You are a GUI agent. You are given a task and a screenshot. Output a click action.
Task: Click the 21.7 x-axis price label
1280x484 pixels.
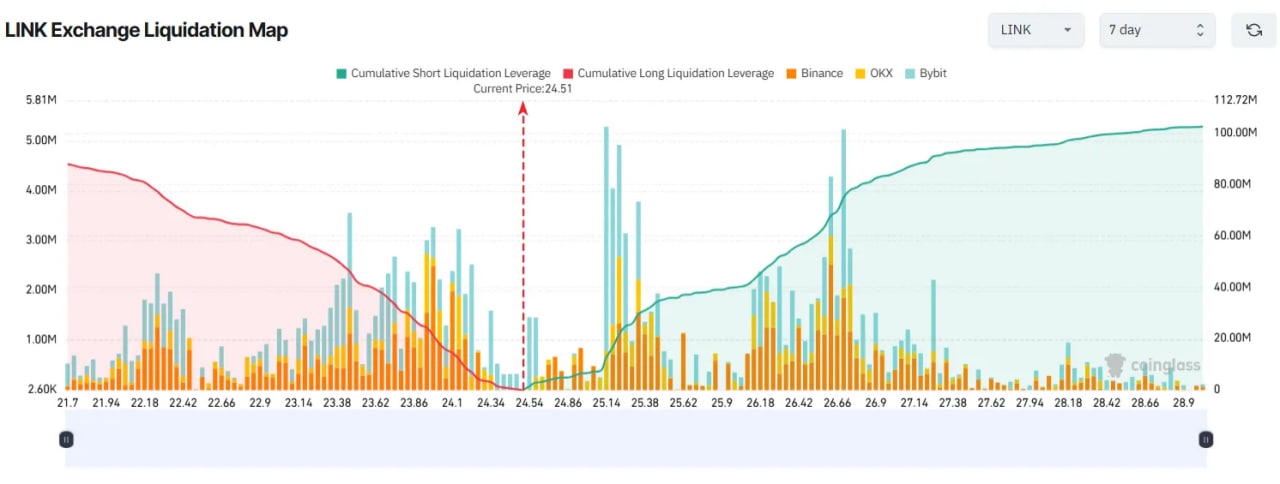pyautogui.click(x=68, y=402)
